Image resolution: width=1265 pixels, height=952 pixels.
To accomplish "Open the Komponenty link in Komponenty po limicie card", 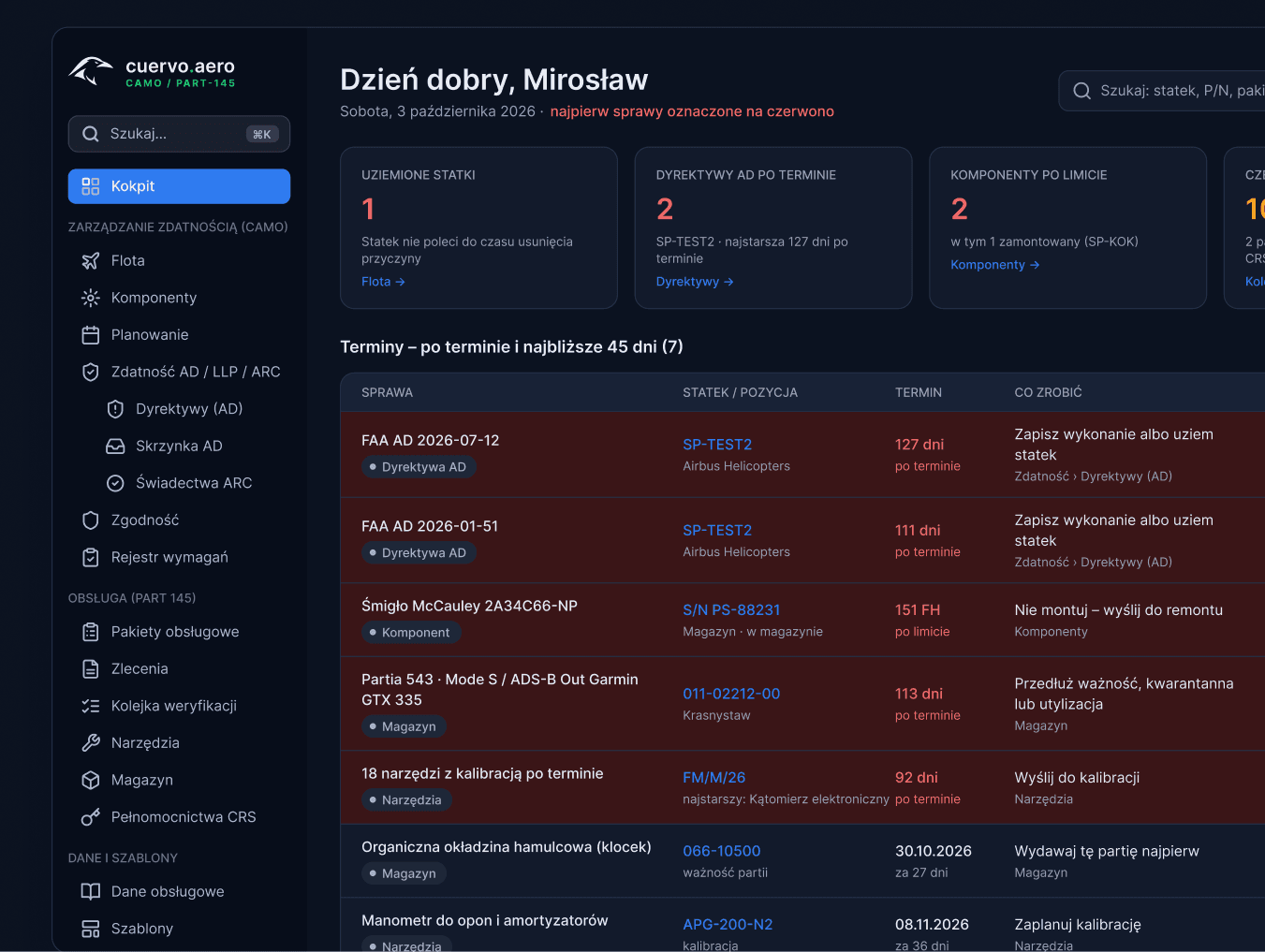I will (995, 265).
